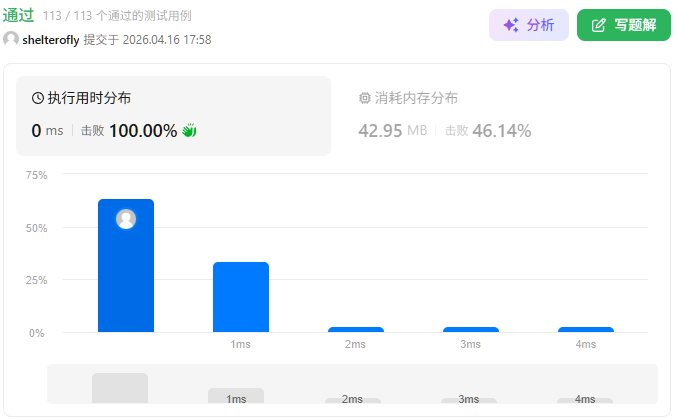Click the clapping hands icon after 100.00%
Screen dimensions: 677x419
tap(189, 131)
